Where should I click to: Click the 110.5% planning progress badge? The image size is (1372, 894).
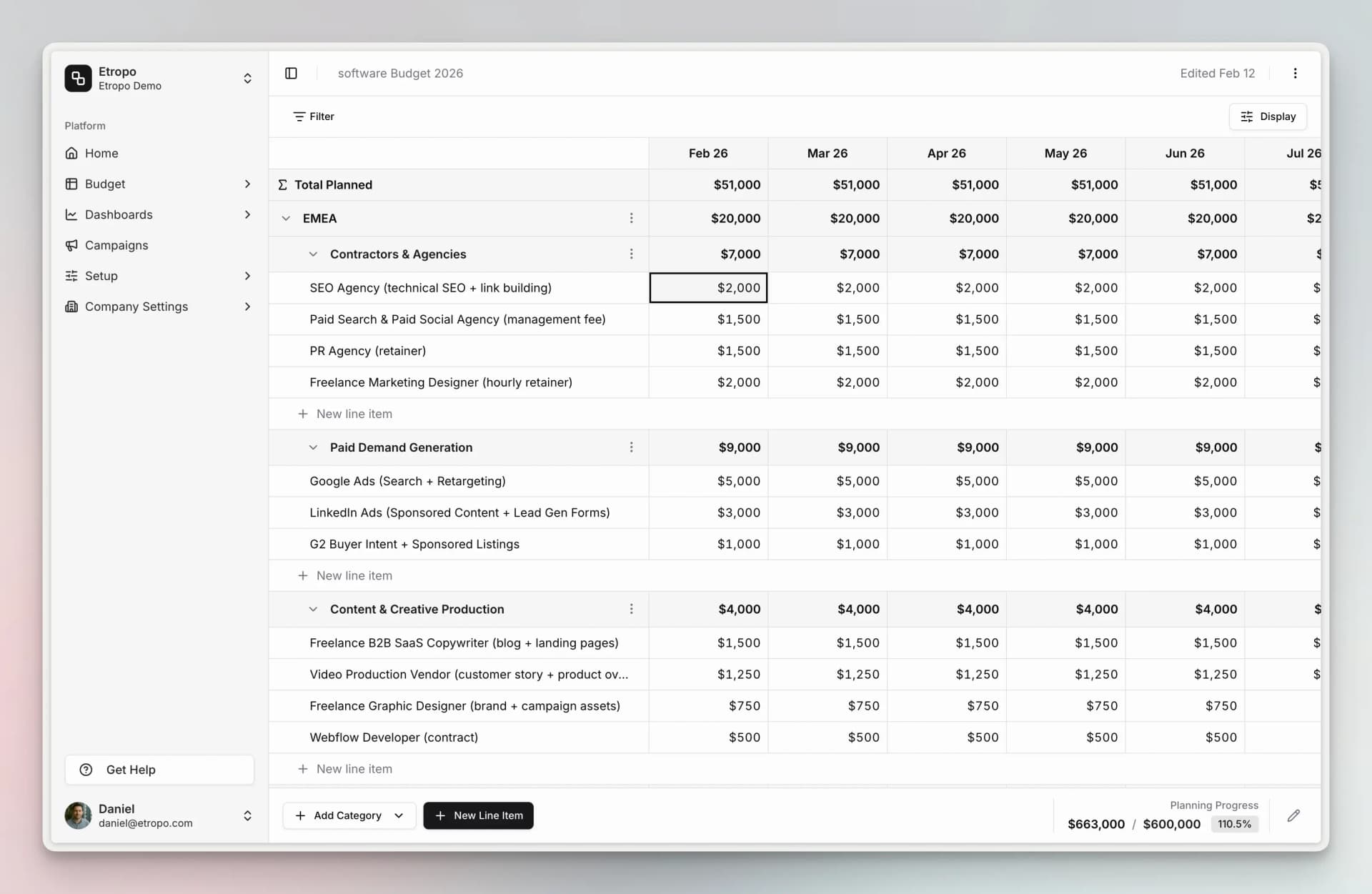[x=1235, y=824]
